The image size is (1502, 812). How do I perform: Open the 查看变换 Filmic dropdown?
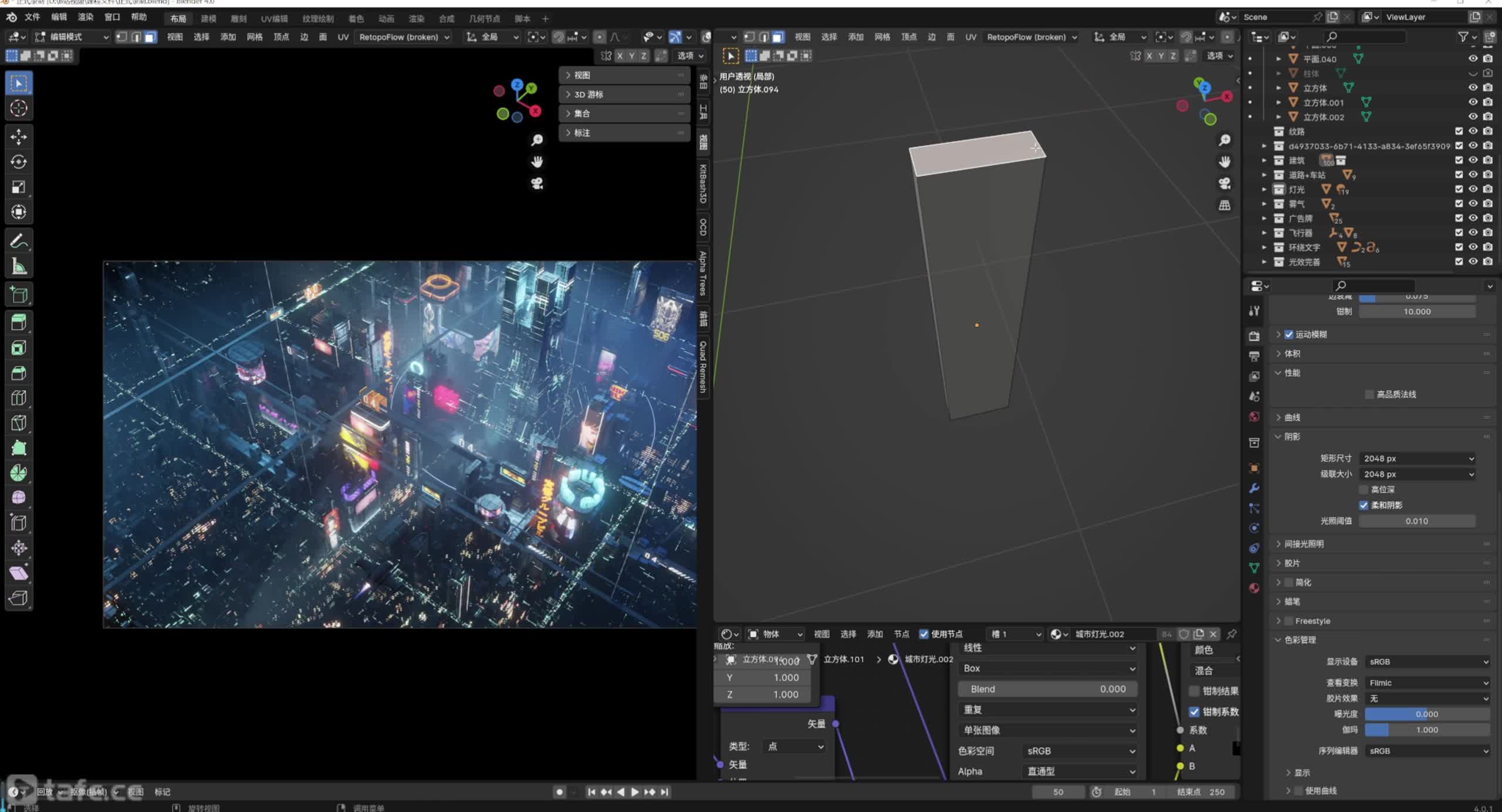pyautogui.click(x=1427, y=683)
